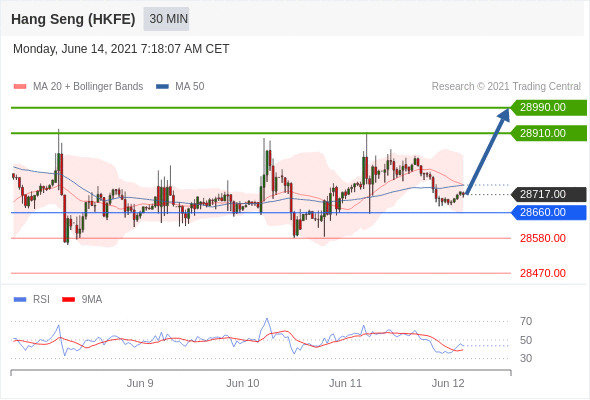This screenshot has height=400, width=590.
Task: Select the Jun 10 date axis marker
Action: (243, 383)
